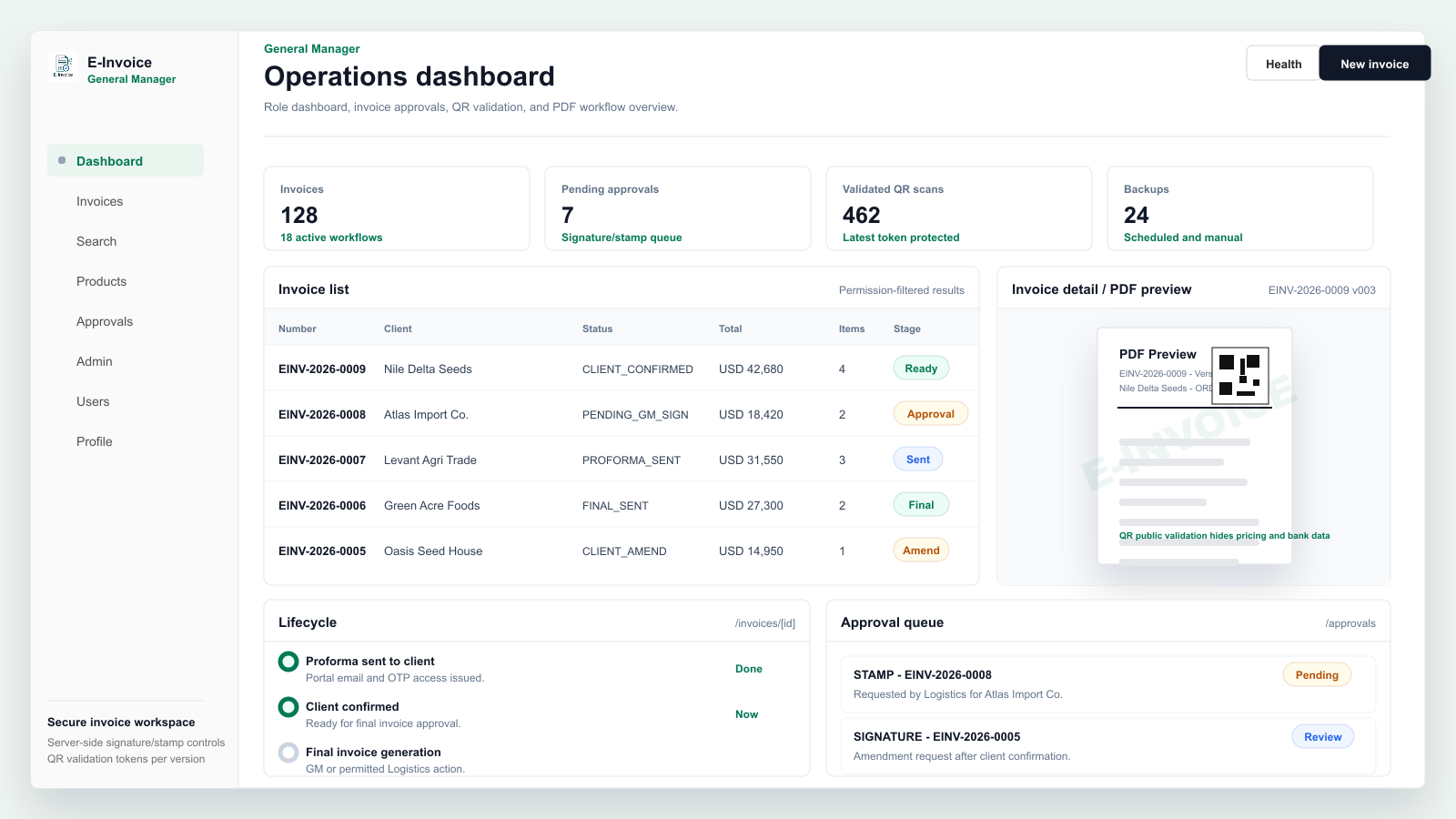Click the Ready stage badge
The width and height of the screenshot is (1456, 819).
921,369
